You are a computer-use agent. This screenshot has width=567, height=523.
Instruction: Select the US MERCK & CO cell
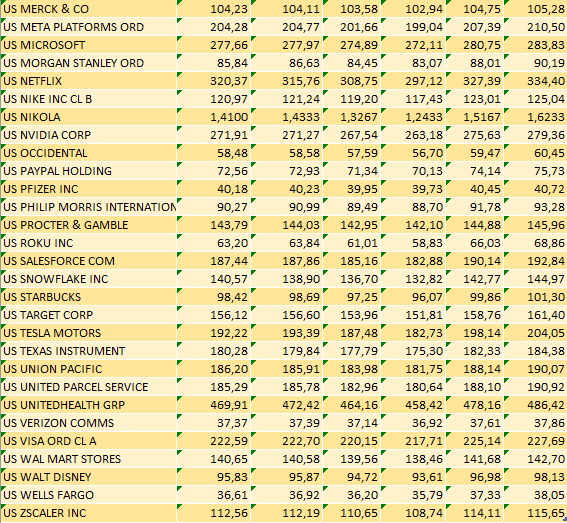[89, 9]
